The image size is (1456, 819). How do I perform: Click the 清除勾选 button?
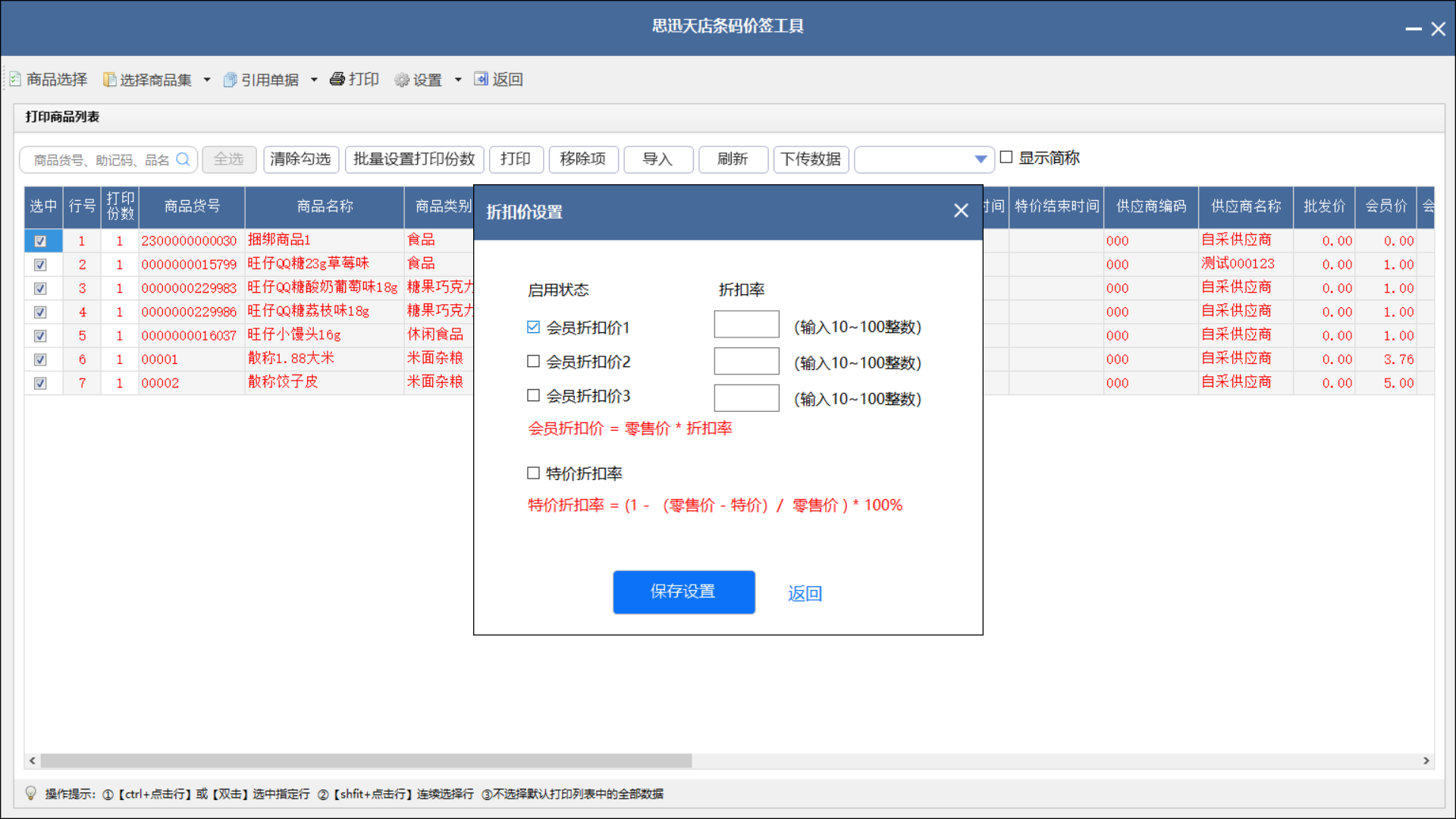tap(300, 159)
